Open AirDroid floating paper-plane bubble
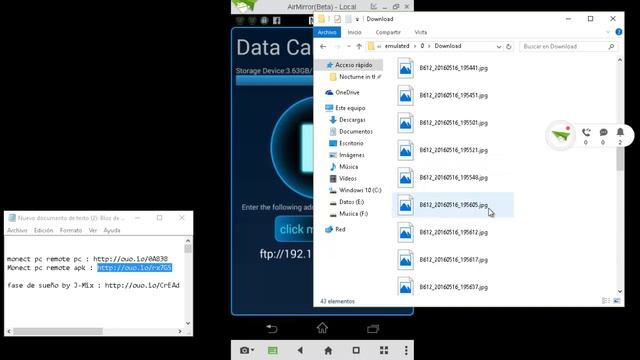 point(560,135)
